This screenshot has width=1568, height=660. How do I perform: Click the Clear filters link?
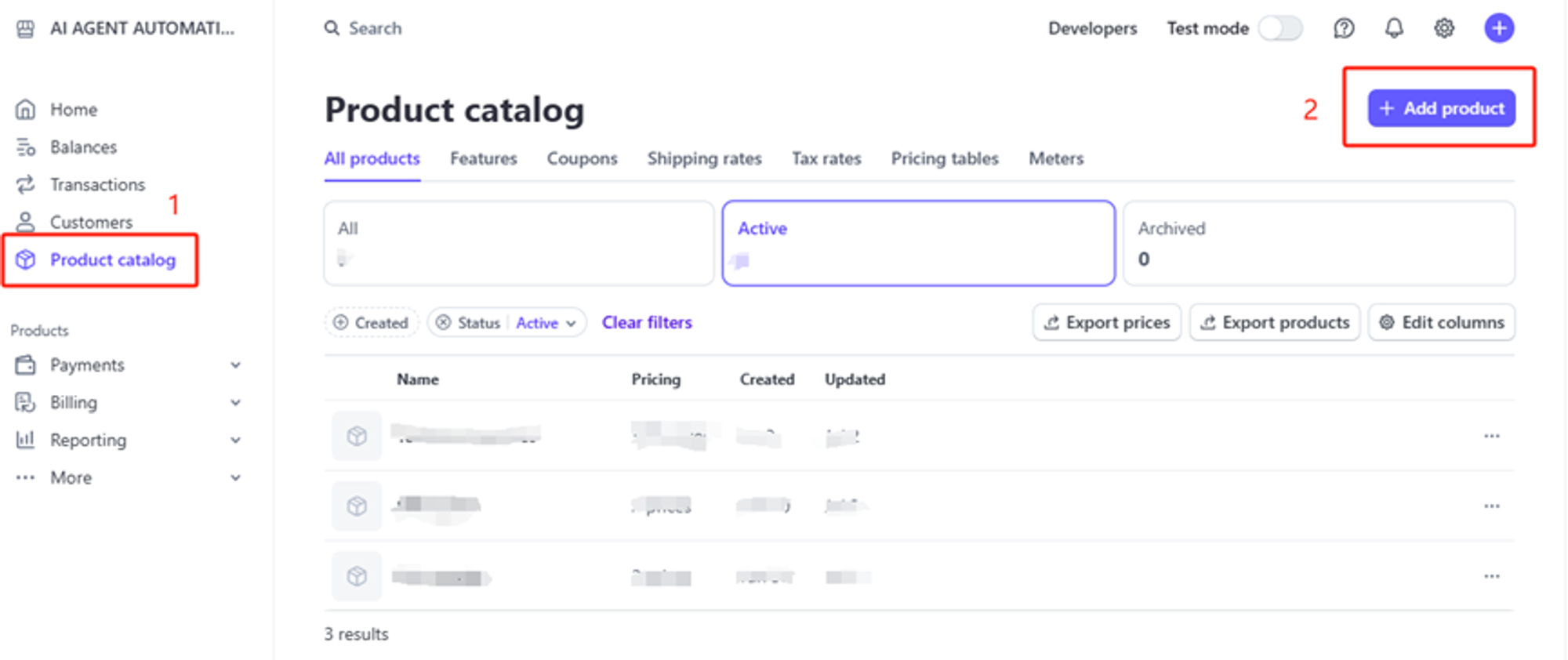tap(647, 323)
